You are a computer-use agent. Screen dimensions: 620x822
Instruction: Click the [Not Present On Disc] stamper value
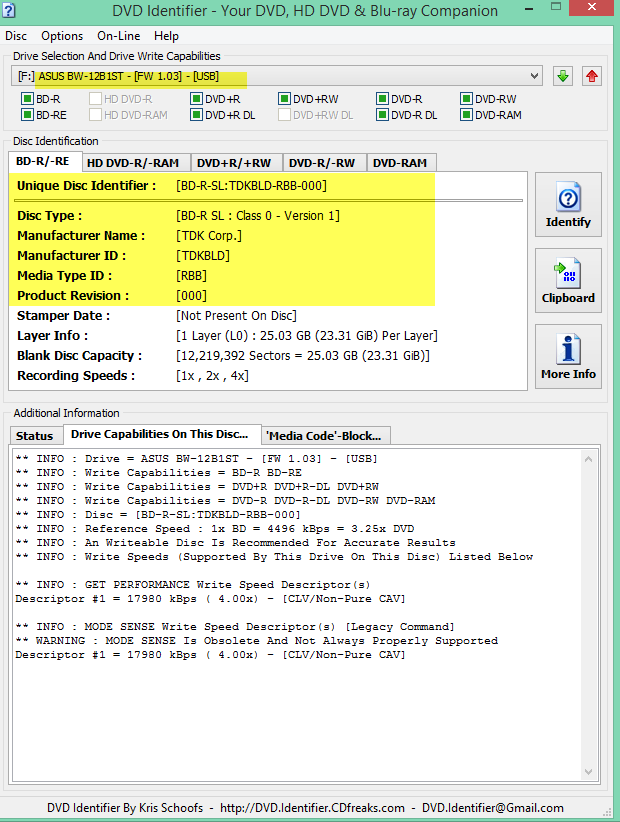[236, 316]
